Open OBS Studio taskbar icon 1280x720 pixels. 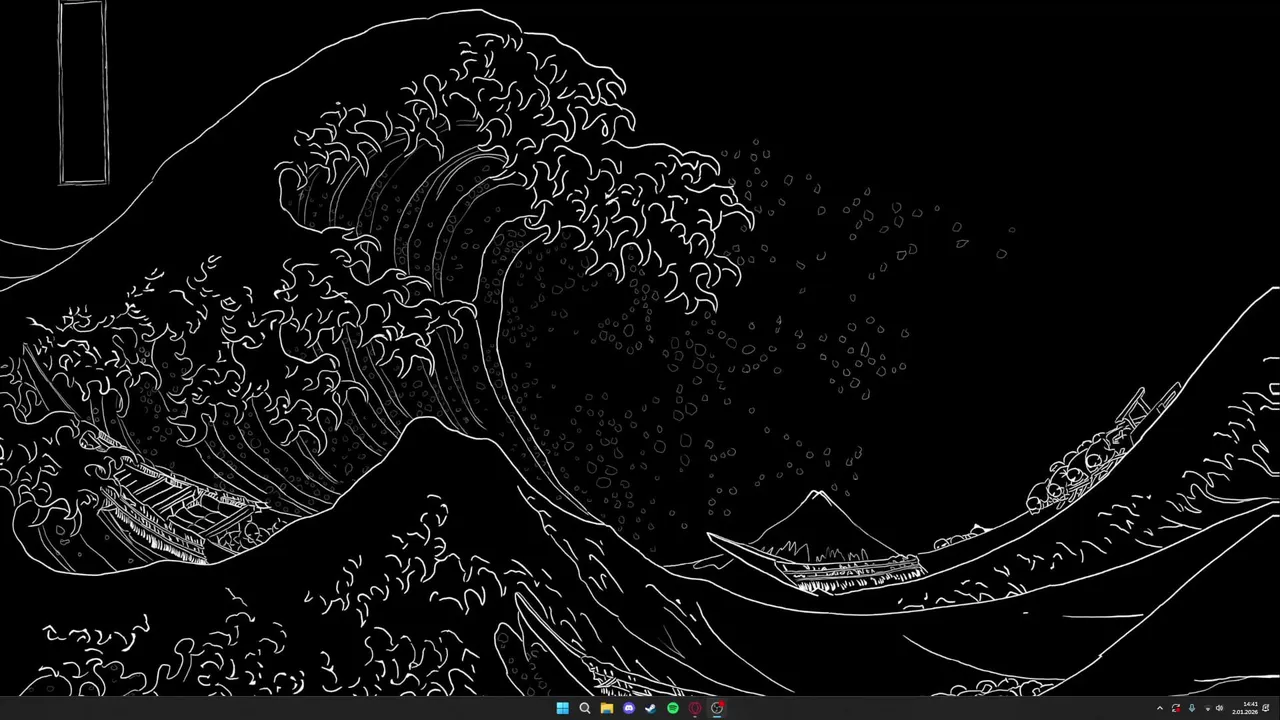pos(717,708)
